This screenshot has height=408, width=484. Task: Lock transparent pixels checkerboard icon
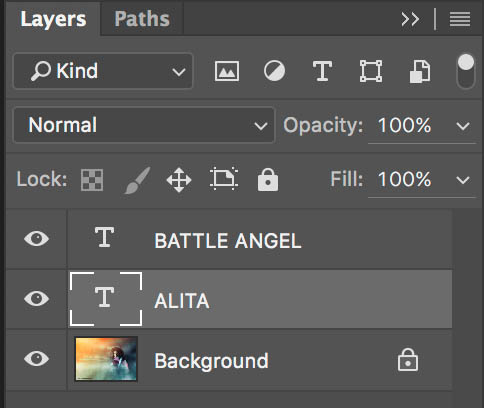92,180
